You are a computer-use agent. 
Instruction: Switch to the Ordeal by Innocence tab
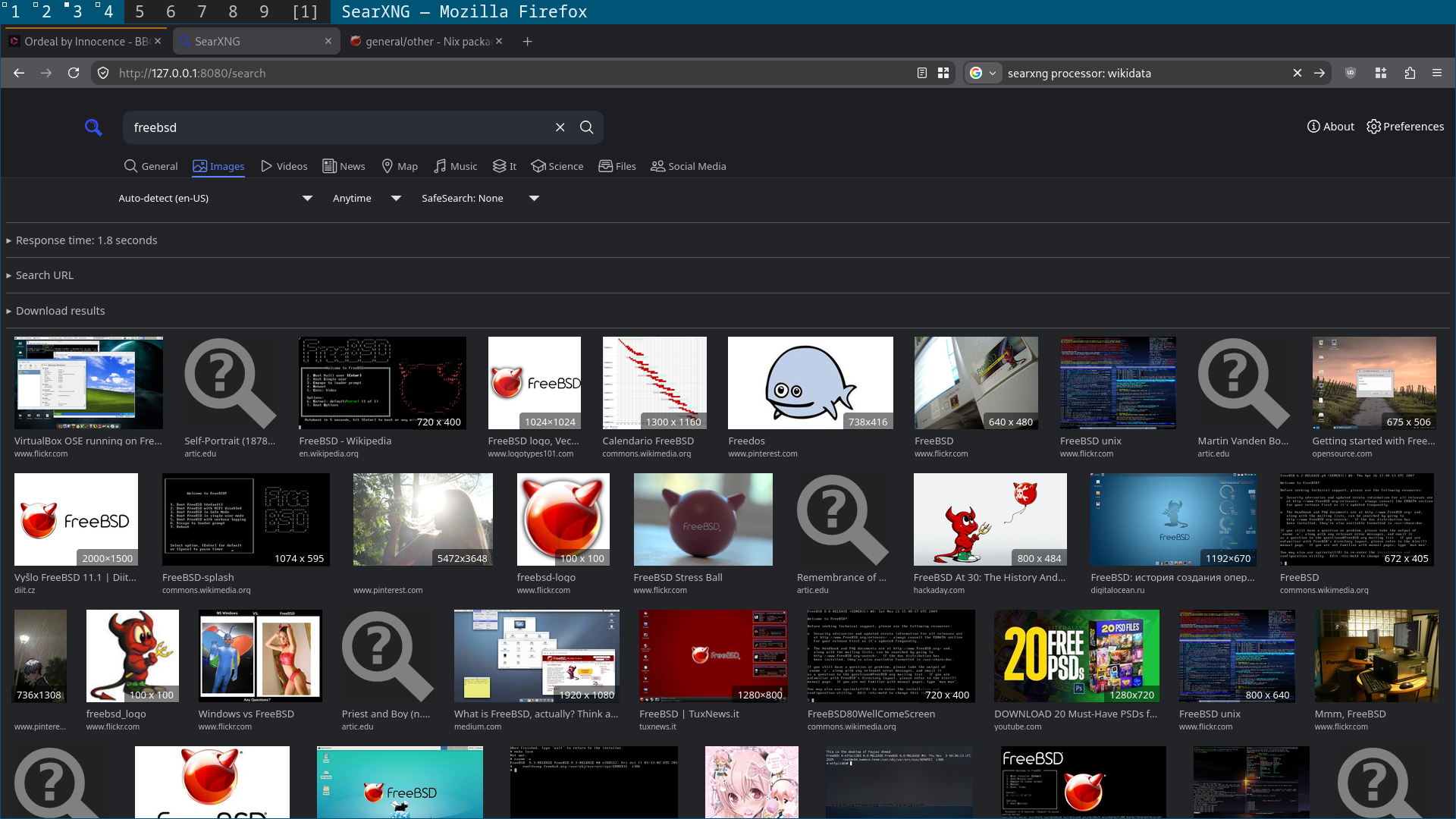point(85,41)
